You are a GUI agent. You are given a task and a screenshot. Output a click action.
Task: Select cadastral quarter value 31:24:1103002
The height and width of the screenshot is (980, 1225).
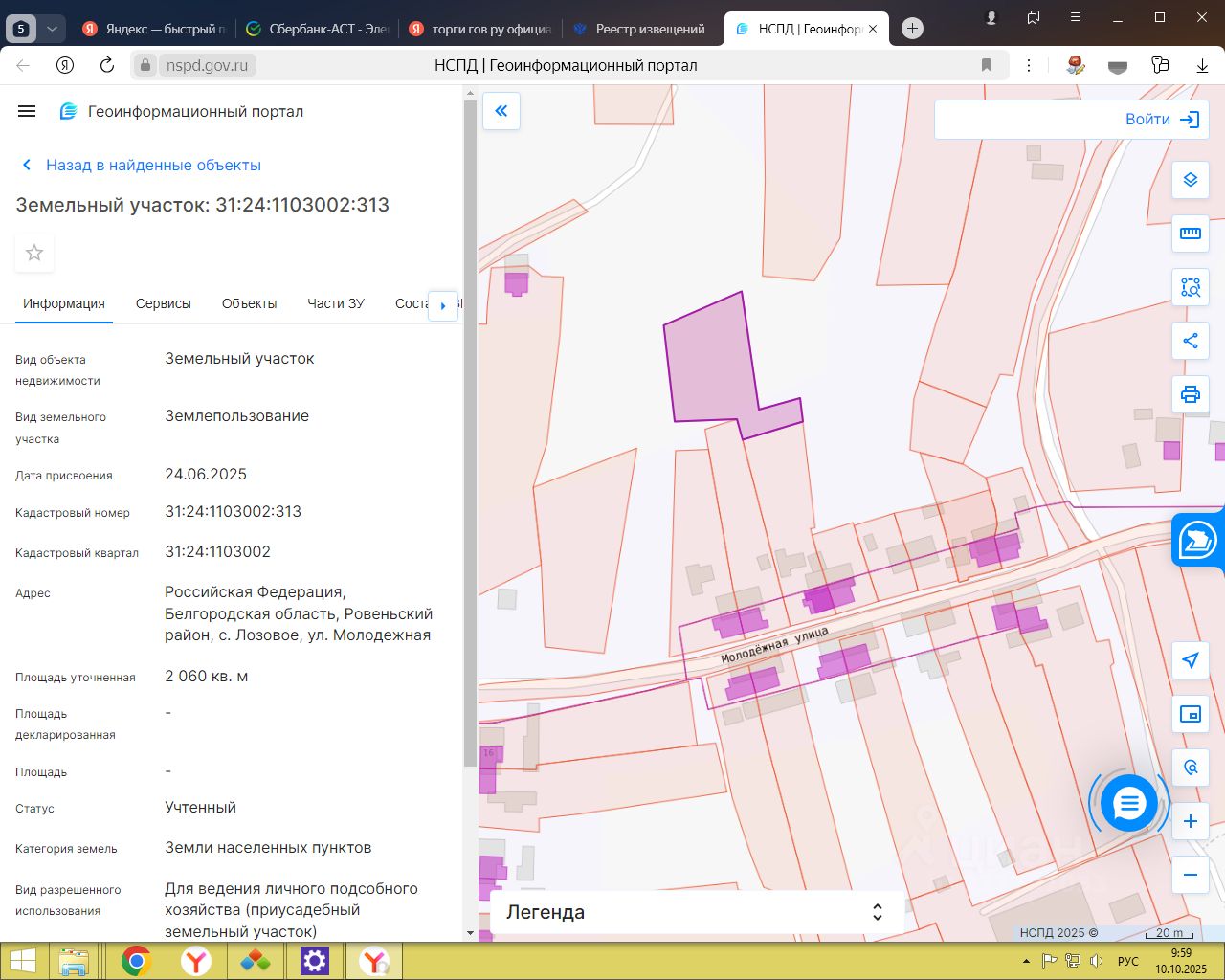click(x=217, y=551)
